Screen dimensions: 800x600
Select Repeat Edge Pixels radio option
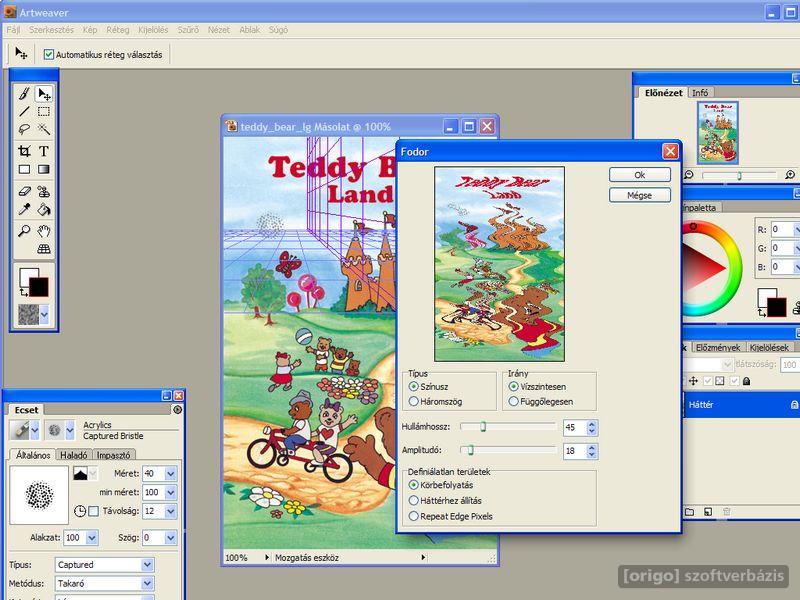pyautogui.click(x=414, y=516)
